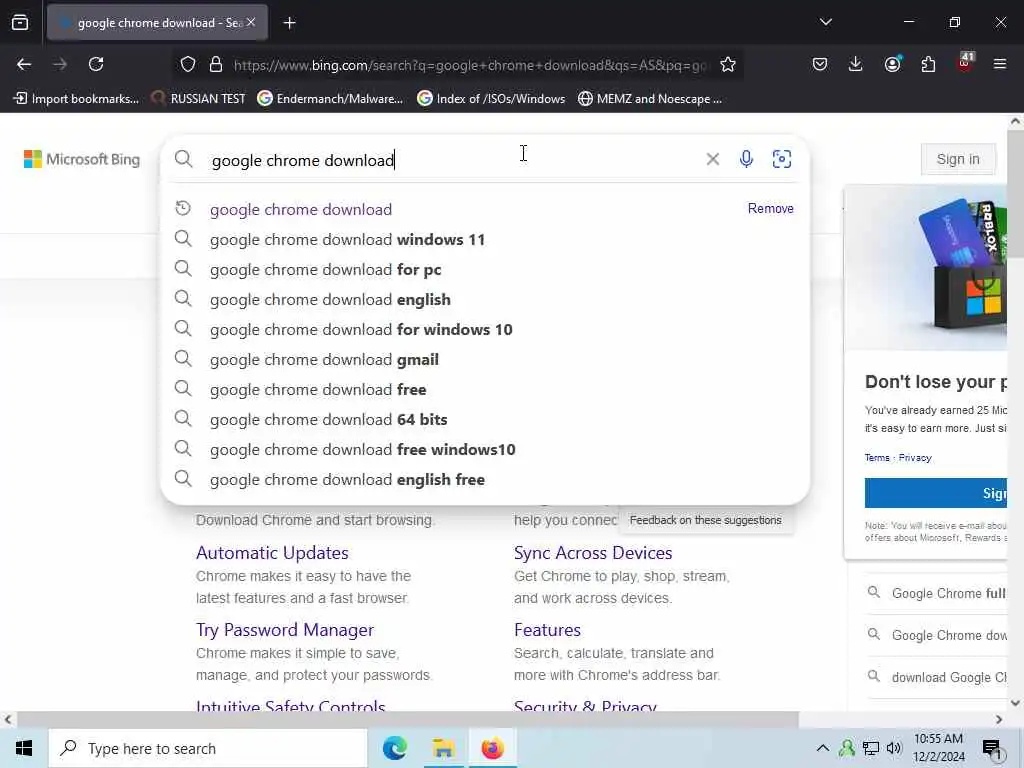
Task: View site security padlock info
Action: click(216, 65)
